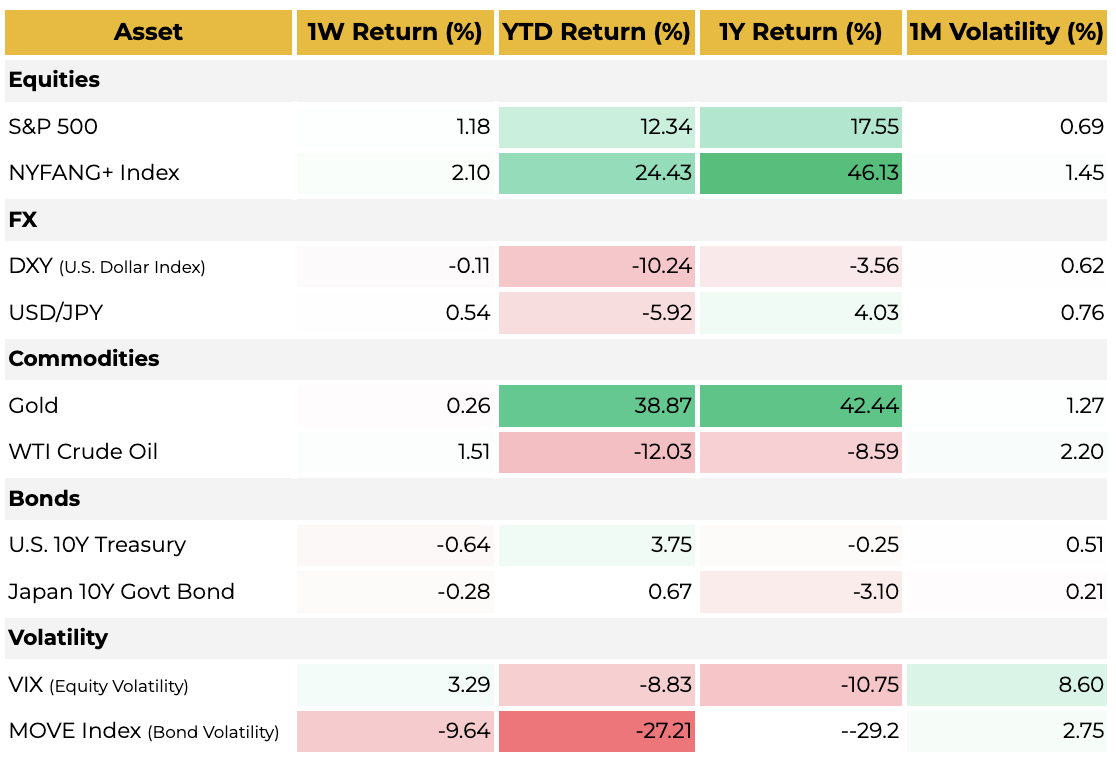This screenshot has width=1116, height=758.
Task: Select the 1W Return (%) header
Action: (x=394, y=32)
